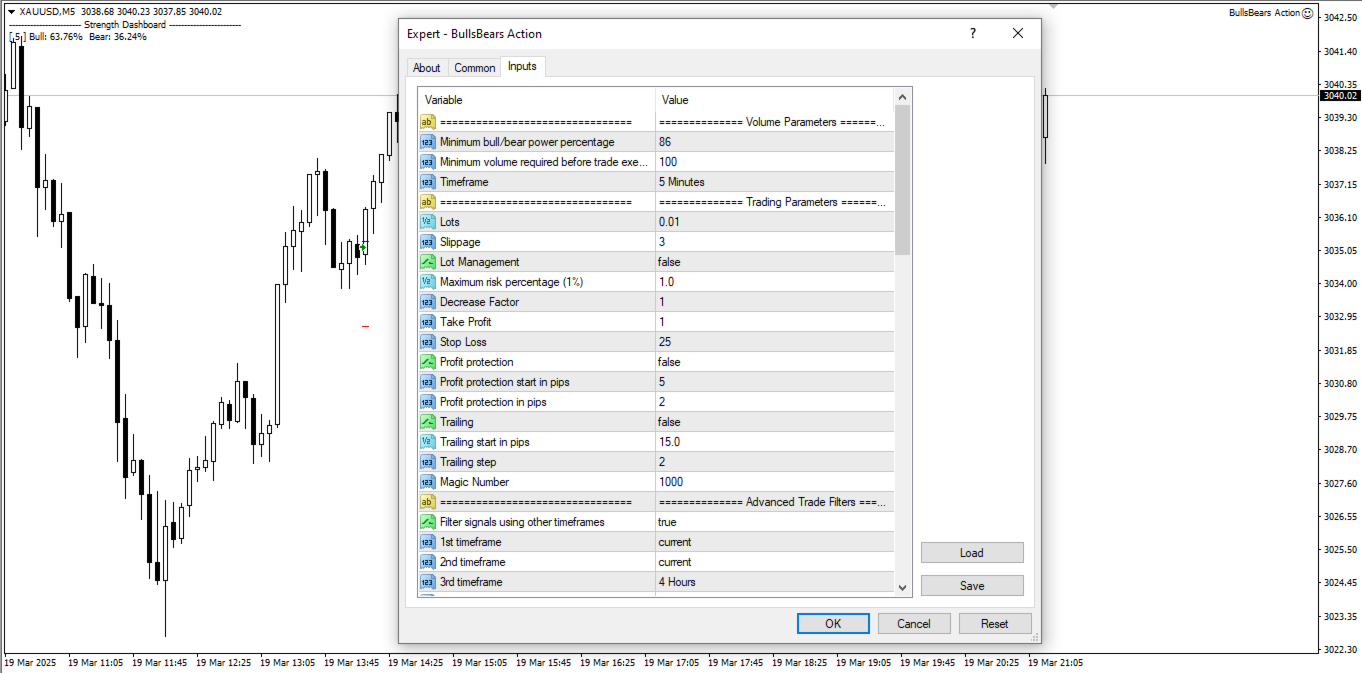The height and width of the screenshot is (673, 1362).
Task: Click the Stop Loss row icon
Action: (x=427, y=342)
